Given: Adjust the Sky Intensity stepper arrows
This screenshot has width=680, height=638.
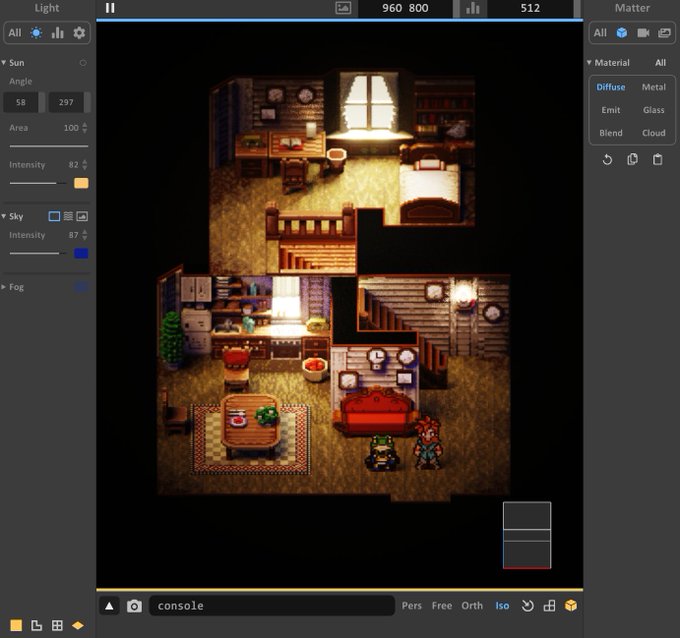Looking at the screenshot, I should tap(85, 235).
